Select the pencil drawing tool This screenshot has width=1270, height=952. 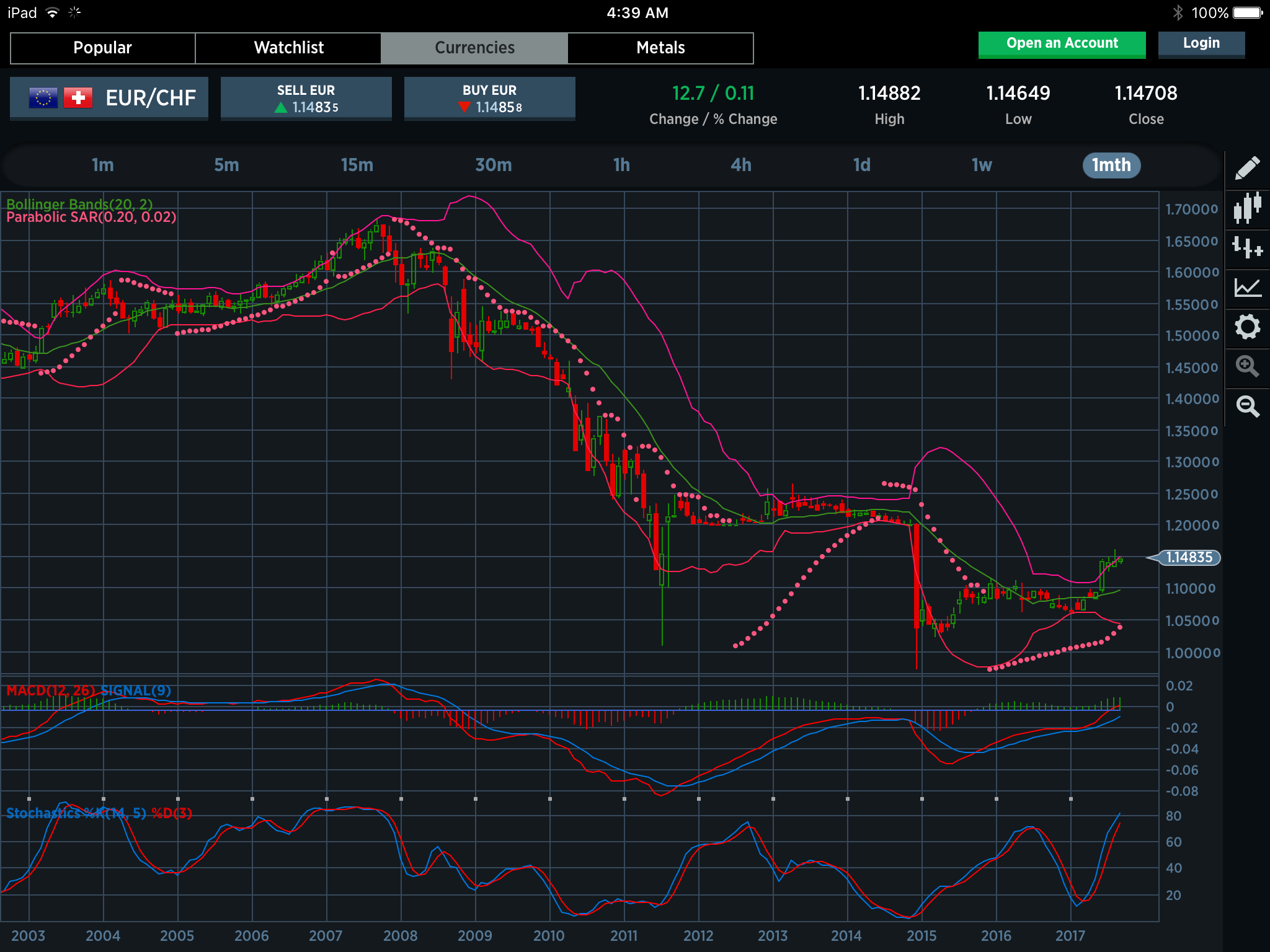pos(1247,168)
